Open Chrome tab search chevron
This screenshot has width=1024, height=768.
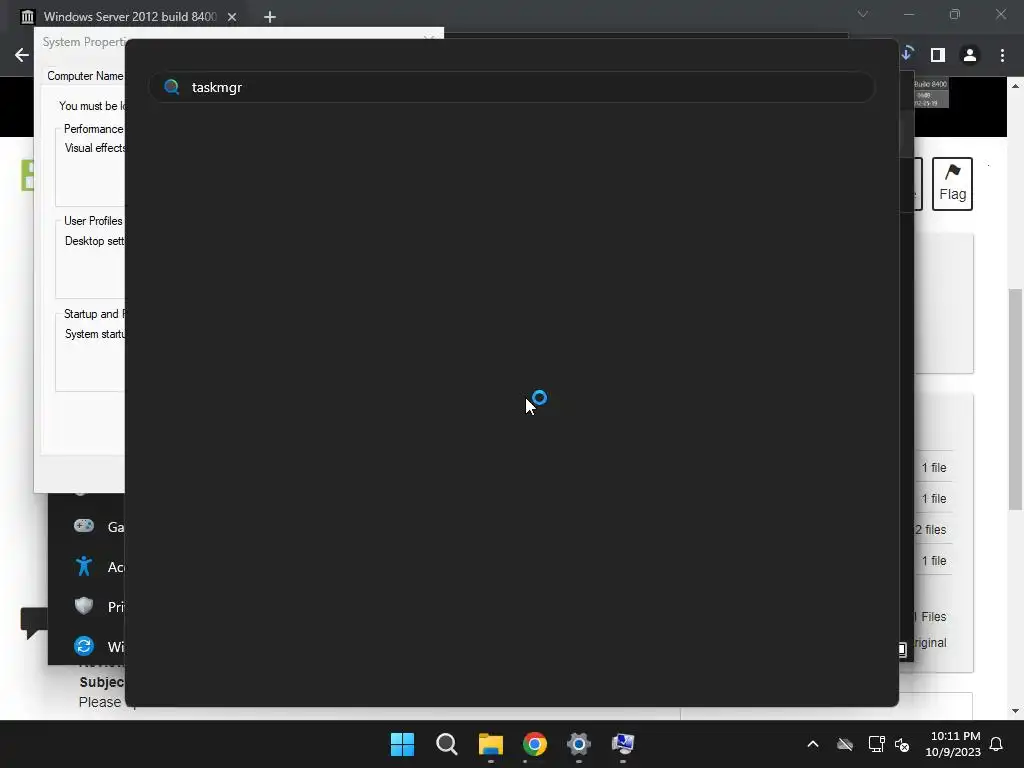[863, 14]
